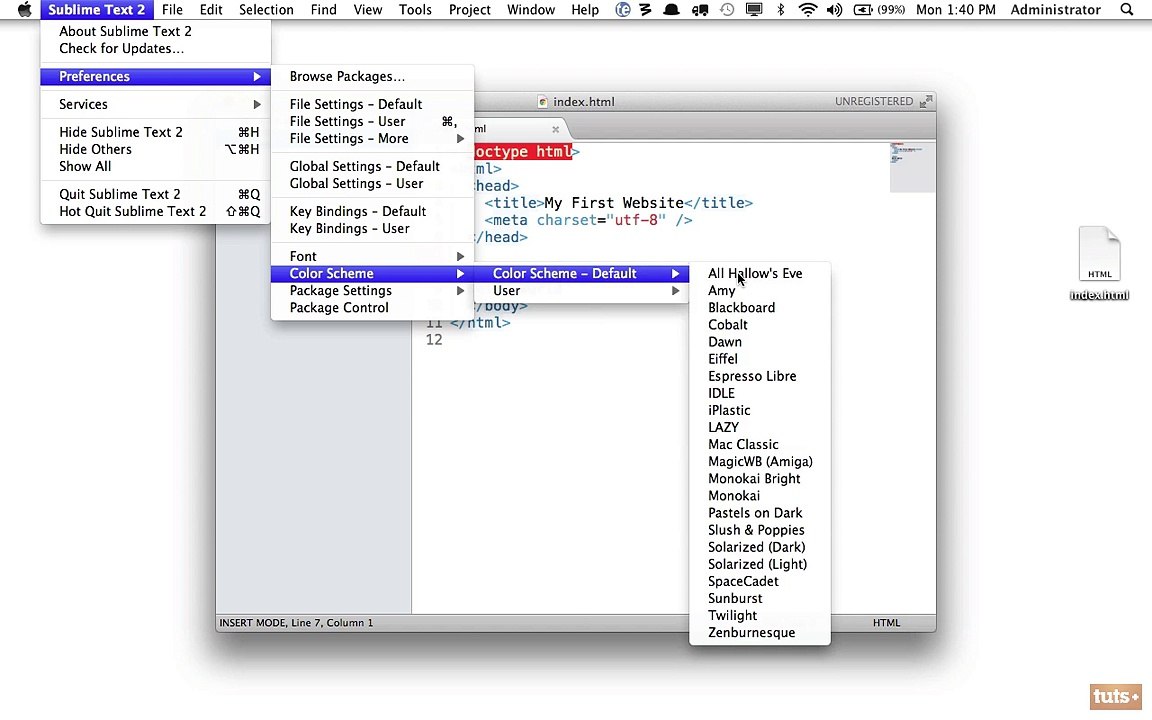
Task: Open File Settings - Default
Action: point(372,104)
